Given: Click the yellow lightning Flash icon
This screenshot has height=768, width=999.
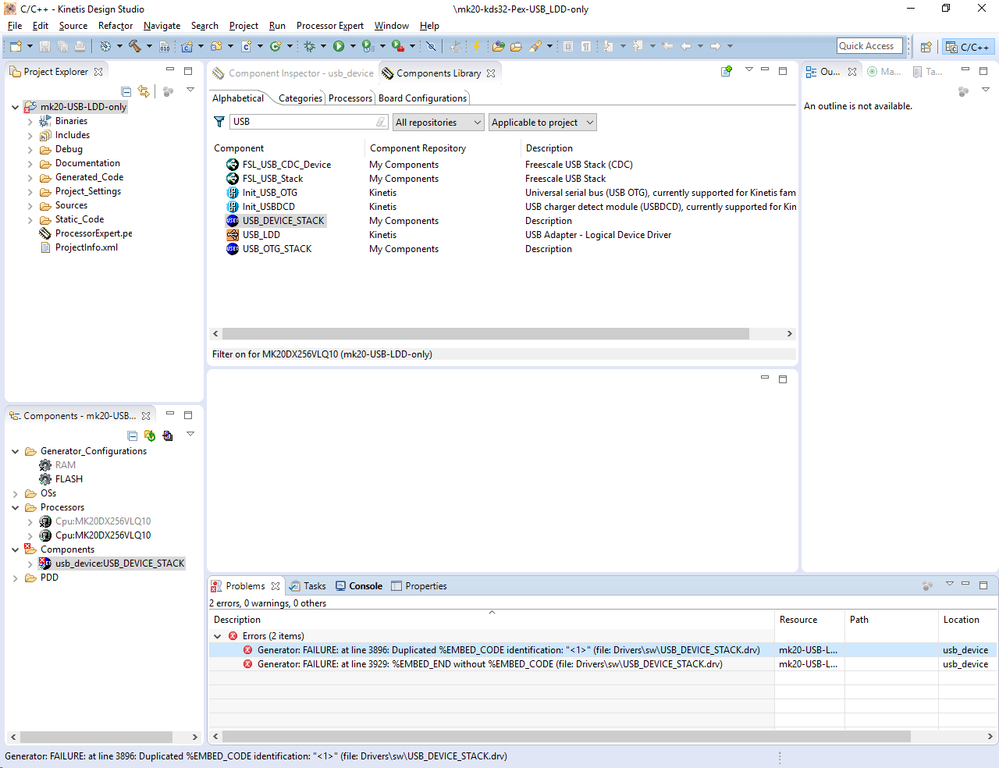Looking at the screenshot, I should [x=476, y=46].
